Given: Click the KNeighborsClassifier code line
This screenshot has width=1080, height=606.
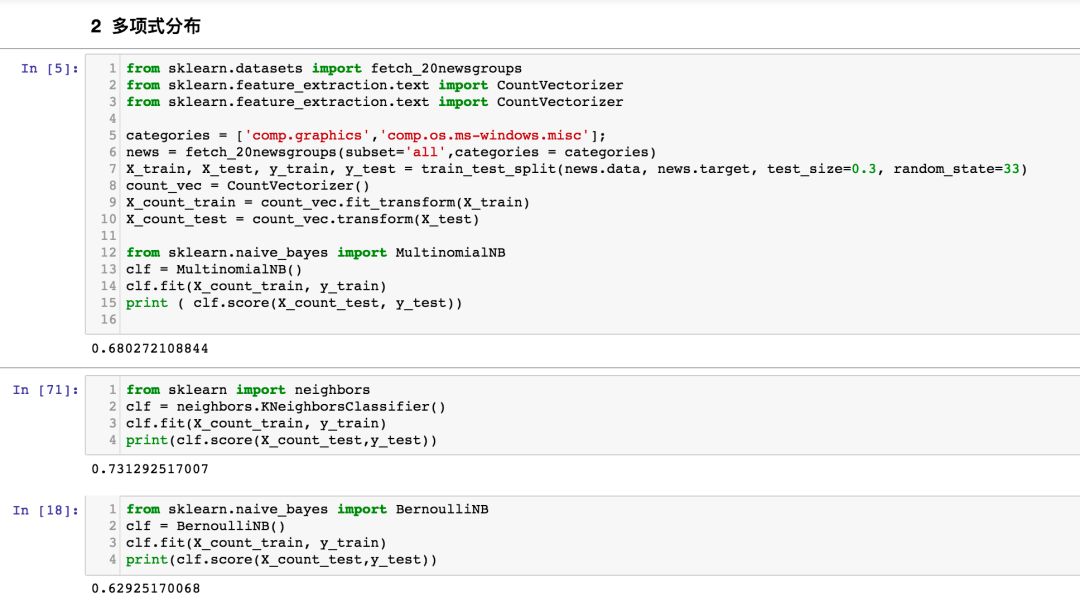Looking at the screenshot, I should (x=285, y=407).
